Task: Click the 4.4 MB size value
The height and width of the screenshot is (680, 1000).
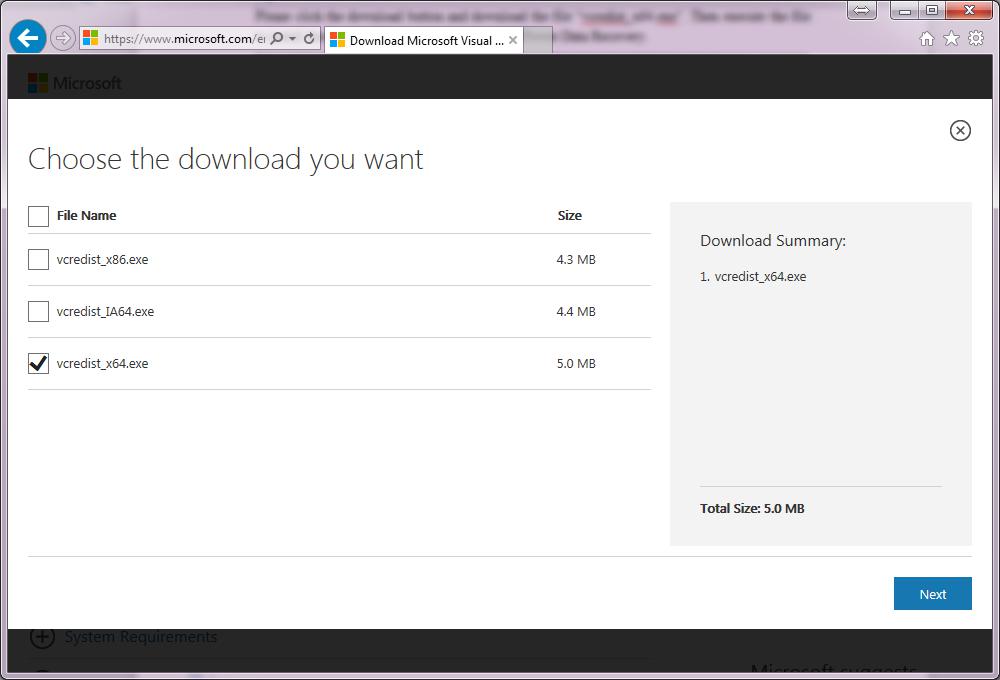Action: click(x=576, y=311)
